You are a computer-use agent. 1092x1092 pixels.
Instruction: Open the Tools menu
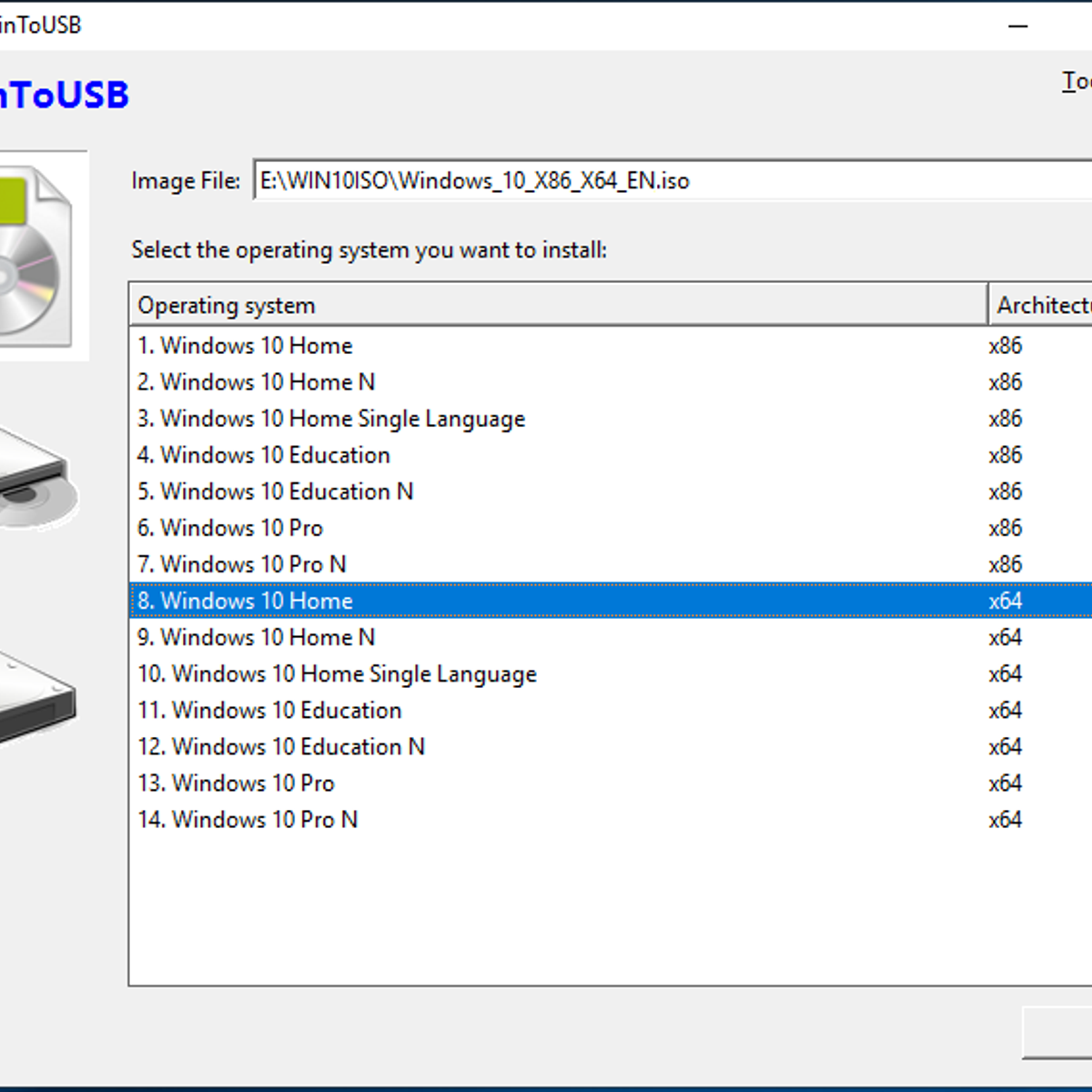(1077, 82)
